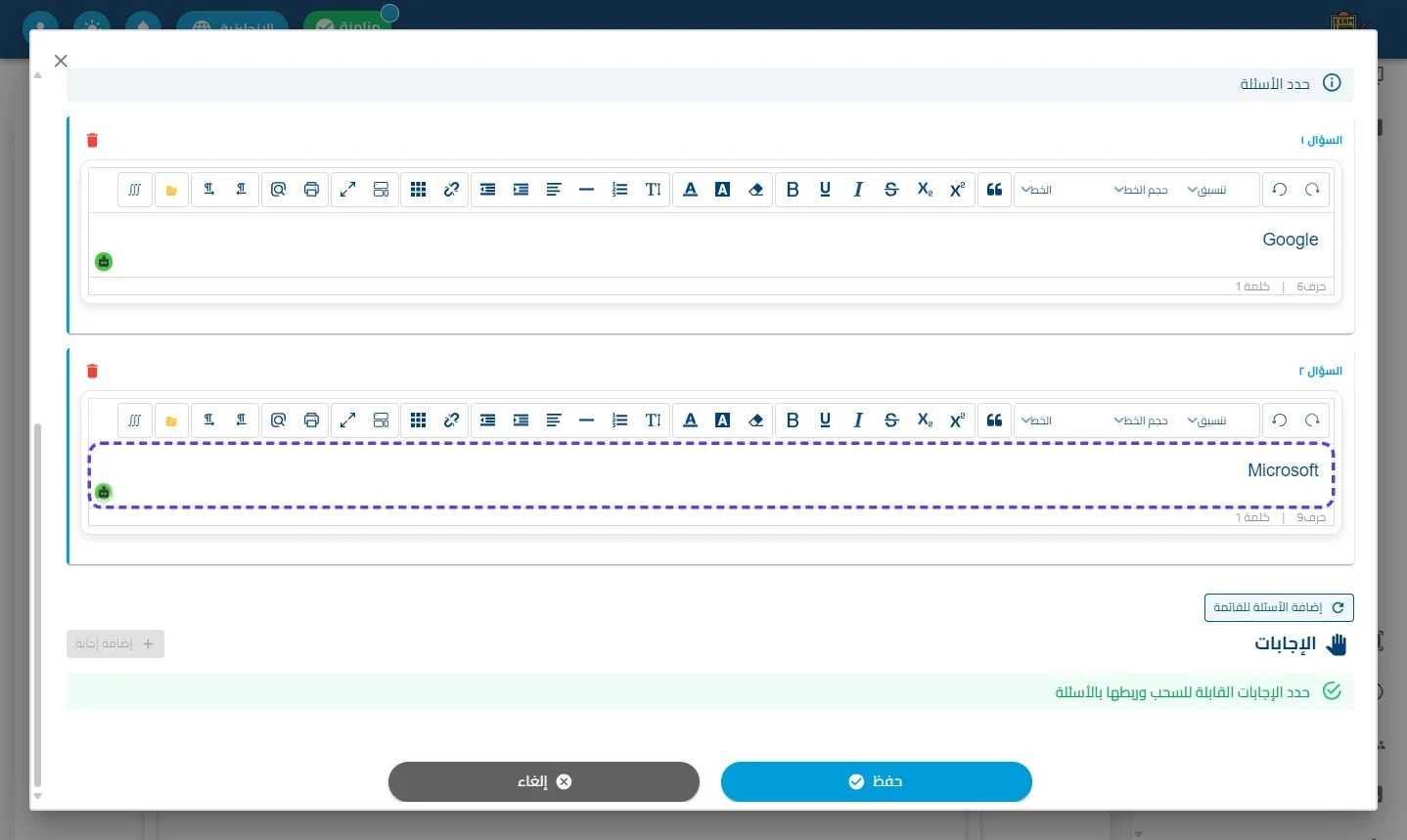Clear formatting with eraser in Microsoft question toolbar
Viewport: 1407px width, 840px height.
[756, 420]
